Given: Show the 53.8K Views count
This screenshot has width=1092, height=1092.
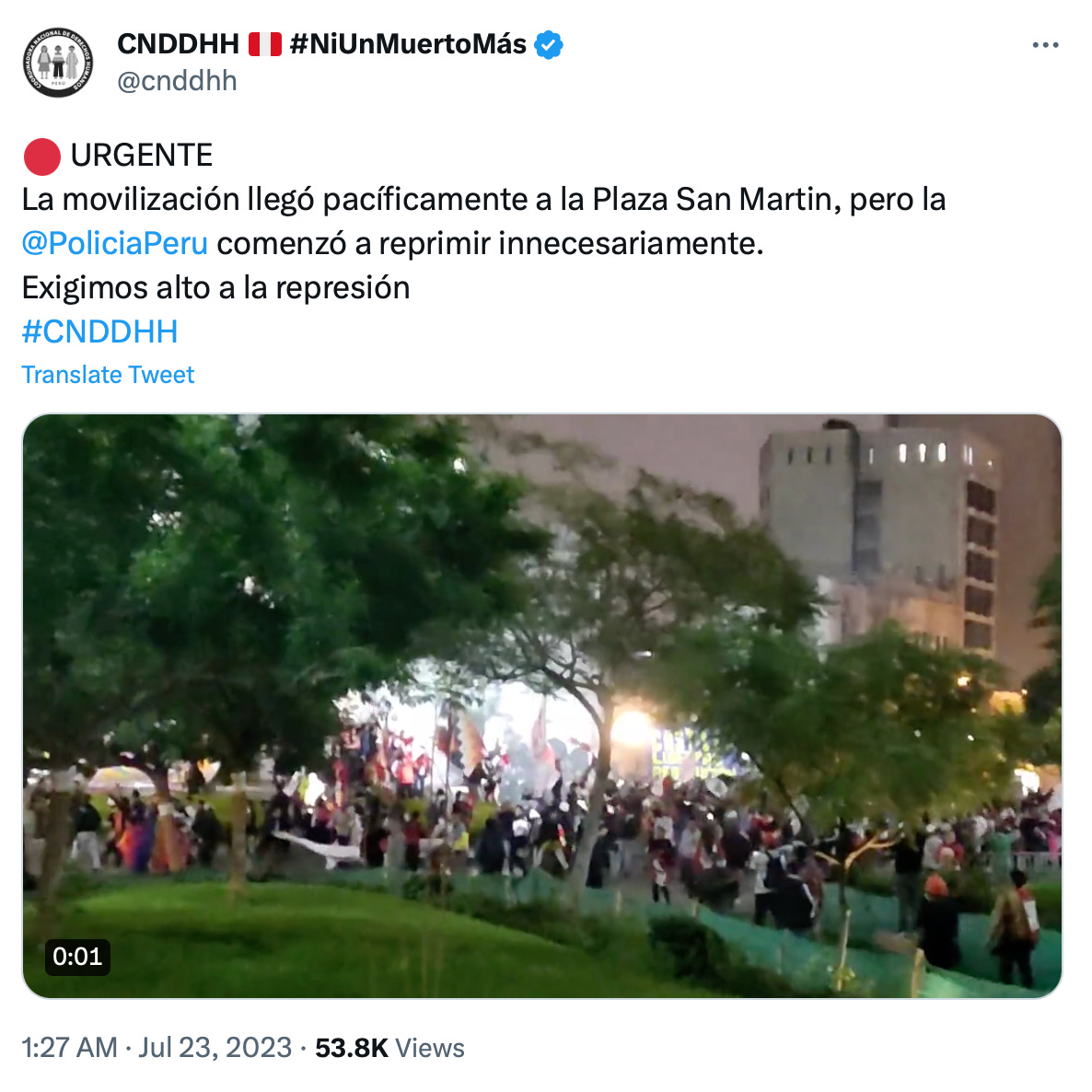Looking at the screenshot, I should point(389,1048).
